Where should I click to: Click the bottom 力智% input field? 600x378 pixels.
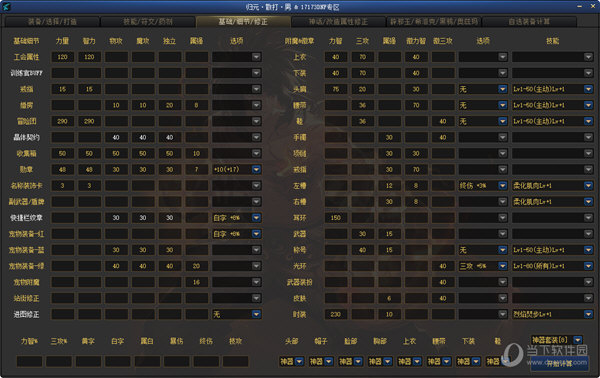(x=29, y=361)
